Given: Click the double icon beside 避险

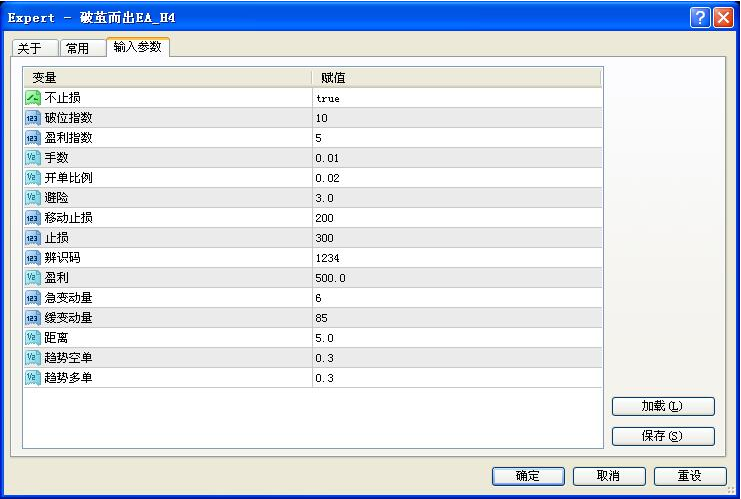Looking at the screenshot, I should [x=33, y=198].
